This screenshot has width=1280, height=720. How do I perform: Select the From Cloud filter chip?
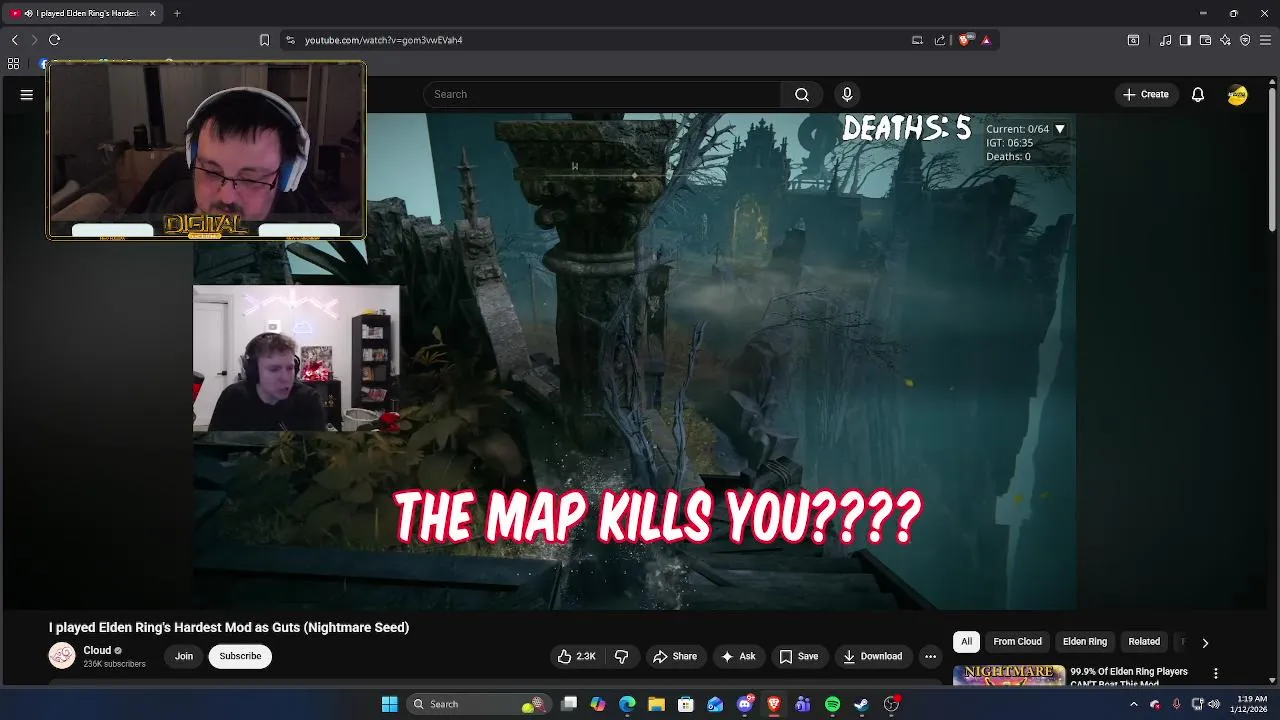point(1017,642)
